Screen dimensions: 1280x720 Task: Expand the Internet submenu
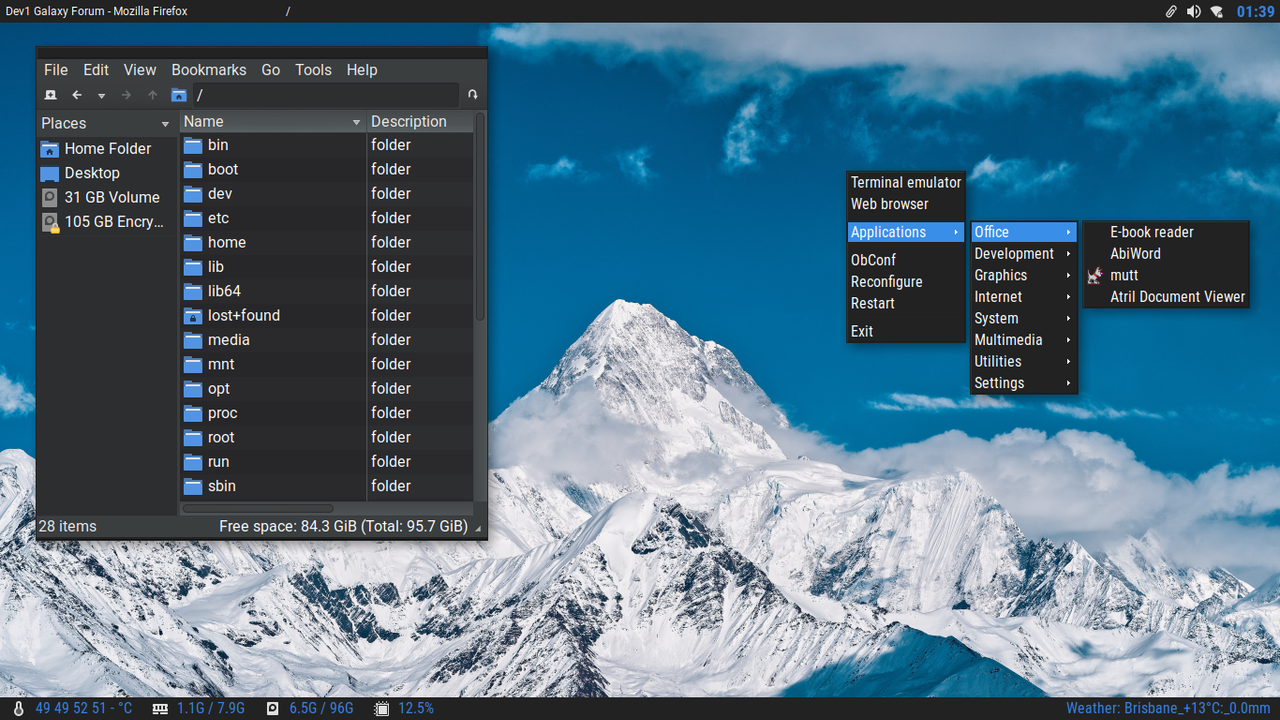point(1024,297)
